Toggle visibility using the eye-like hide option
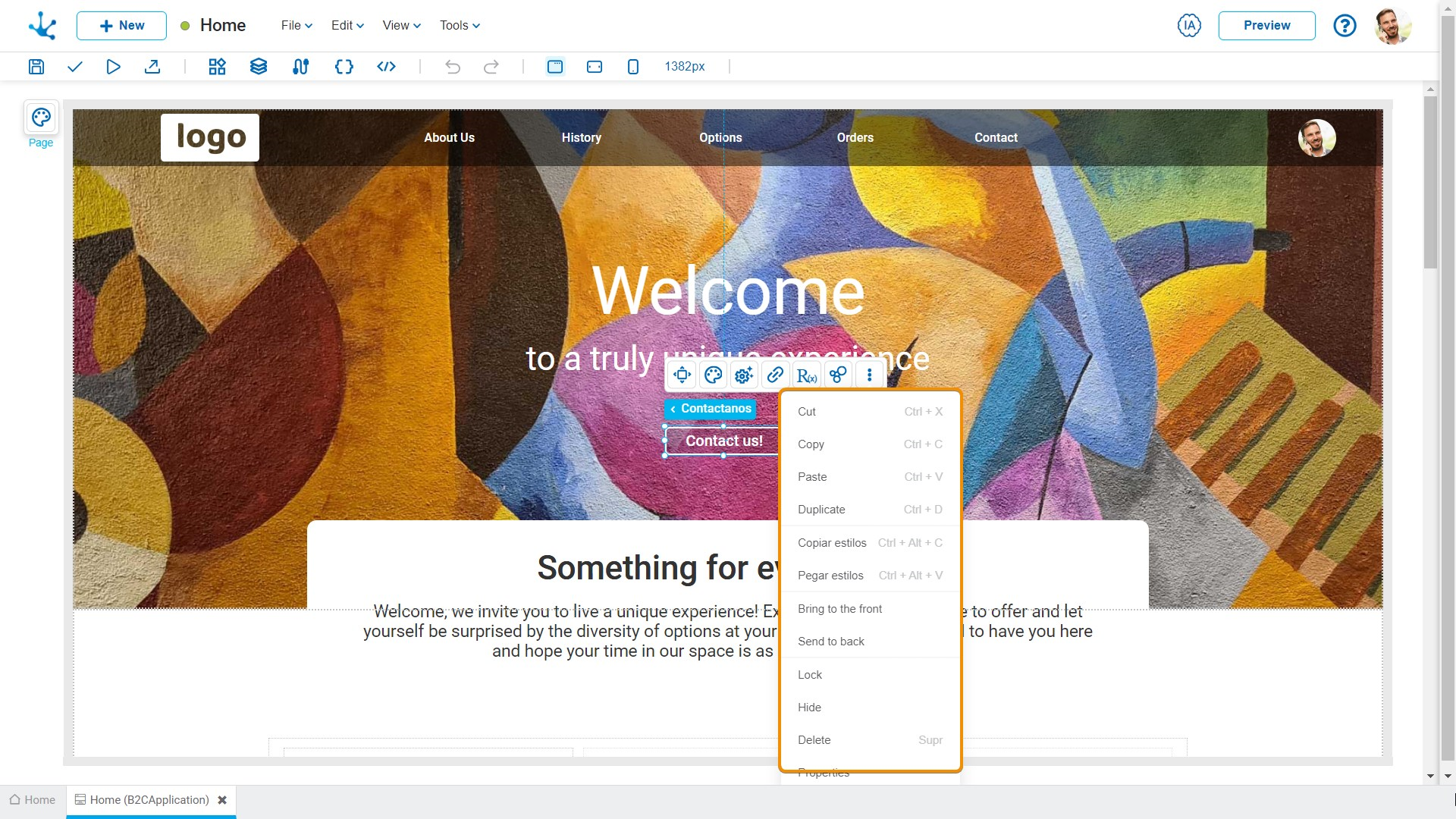Viewport: 1456px width, 819px height. click(809, 707)
